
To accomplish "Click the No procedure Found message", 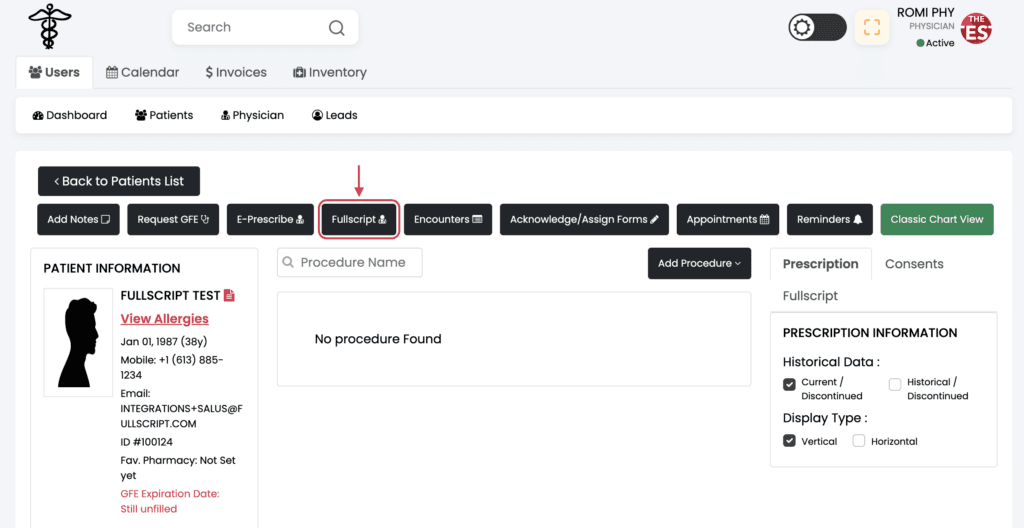I will (x=378, y=339).
